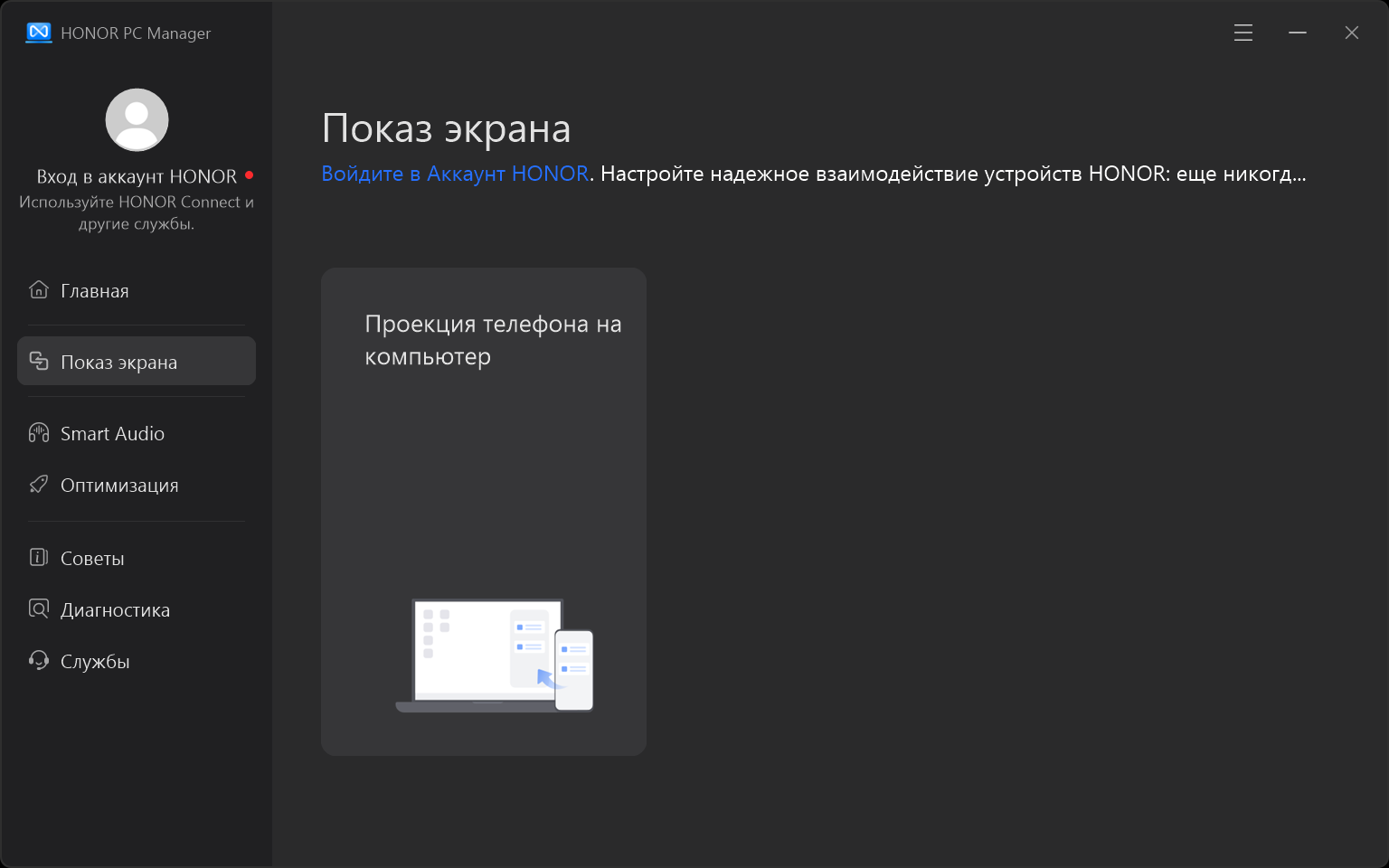This screenshot has height=868, width=1389.
Task: Click the Главная home icon
Action: click(39, 290)
